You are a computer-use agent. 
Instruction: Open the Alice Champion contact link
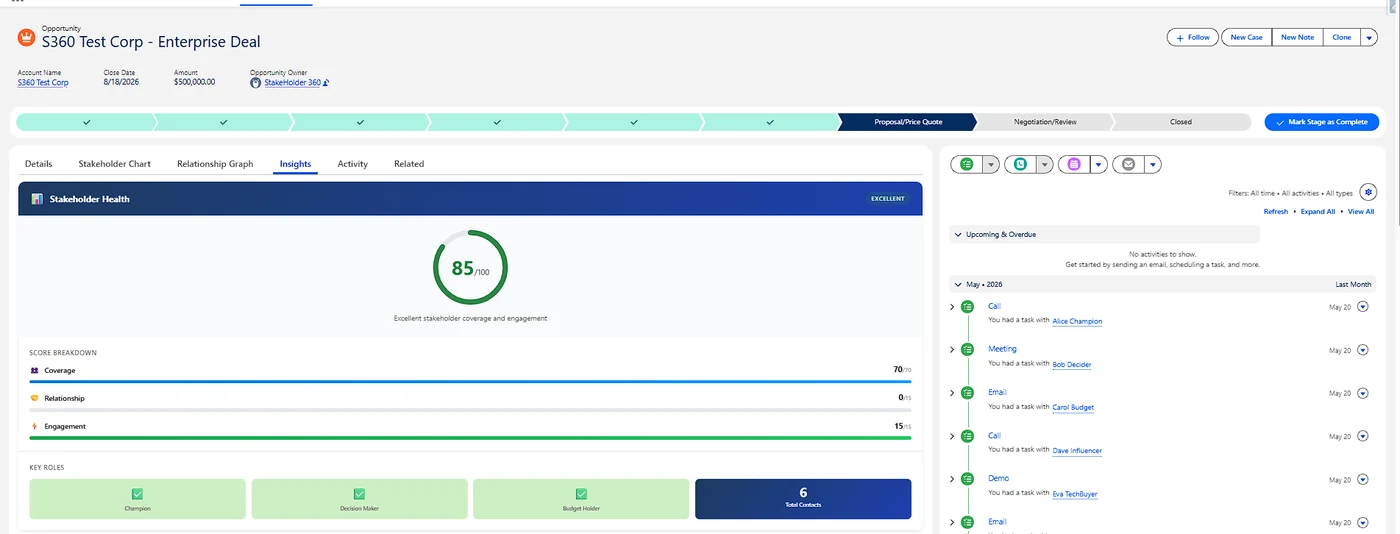click(x=1077, y=321)
